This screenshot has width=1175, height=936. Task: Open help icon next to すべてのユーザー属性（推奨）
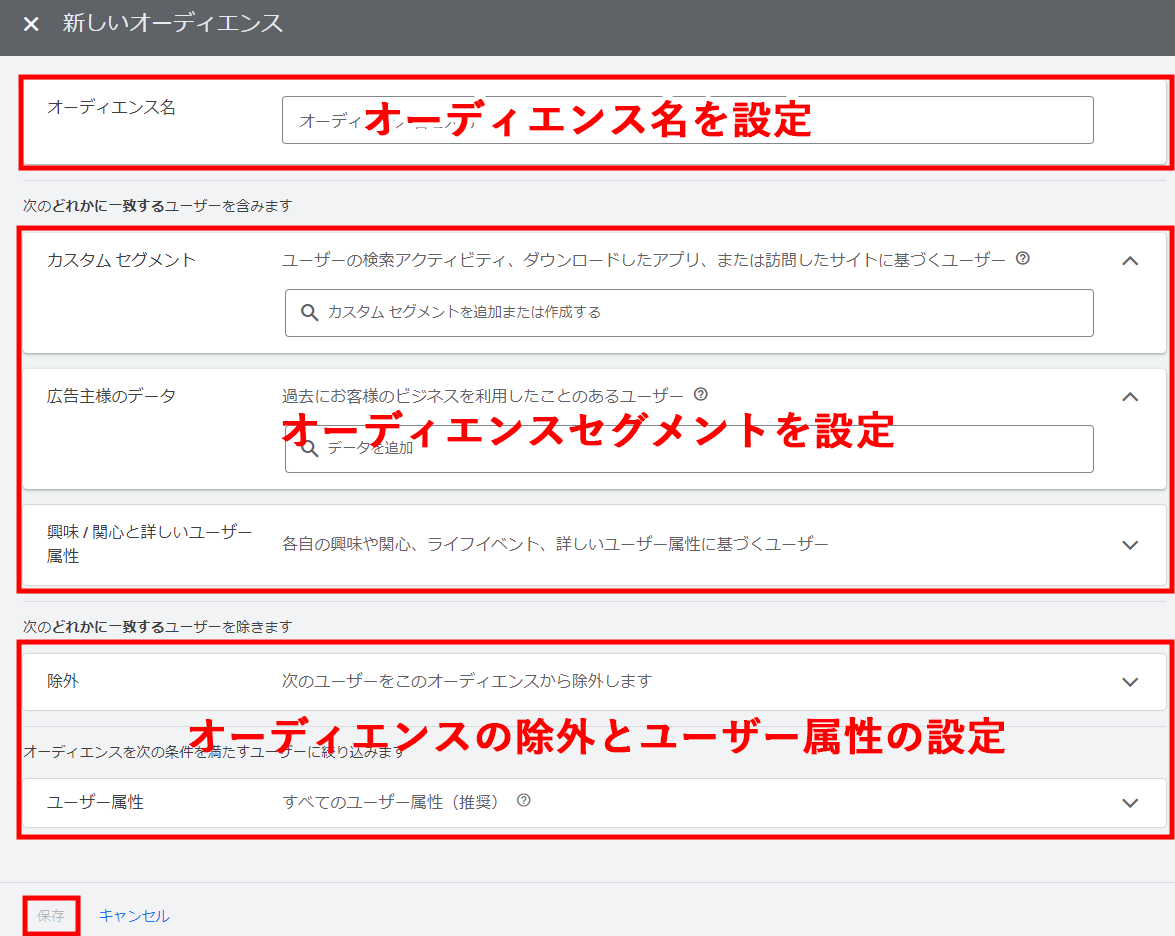tap(523, 801)
